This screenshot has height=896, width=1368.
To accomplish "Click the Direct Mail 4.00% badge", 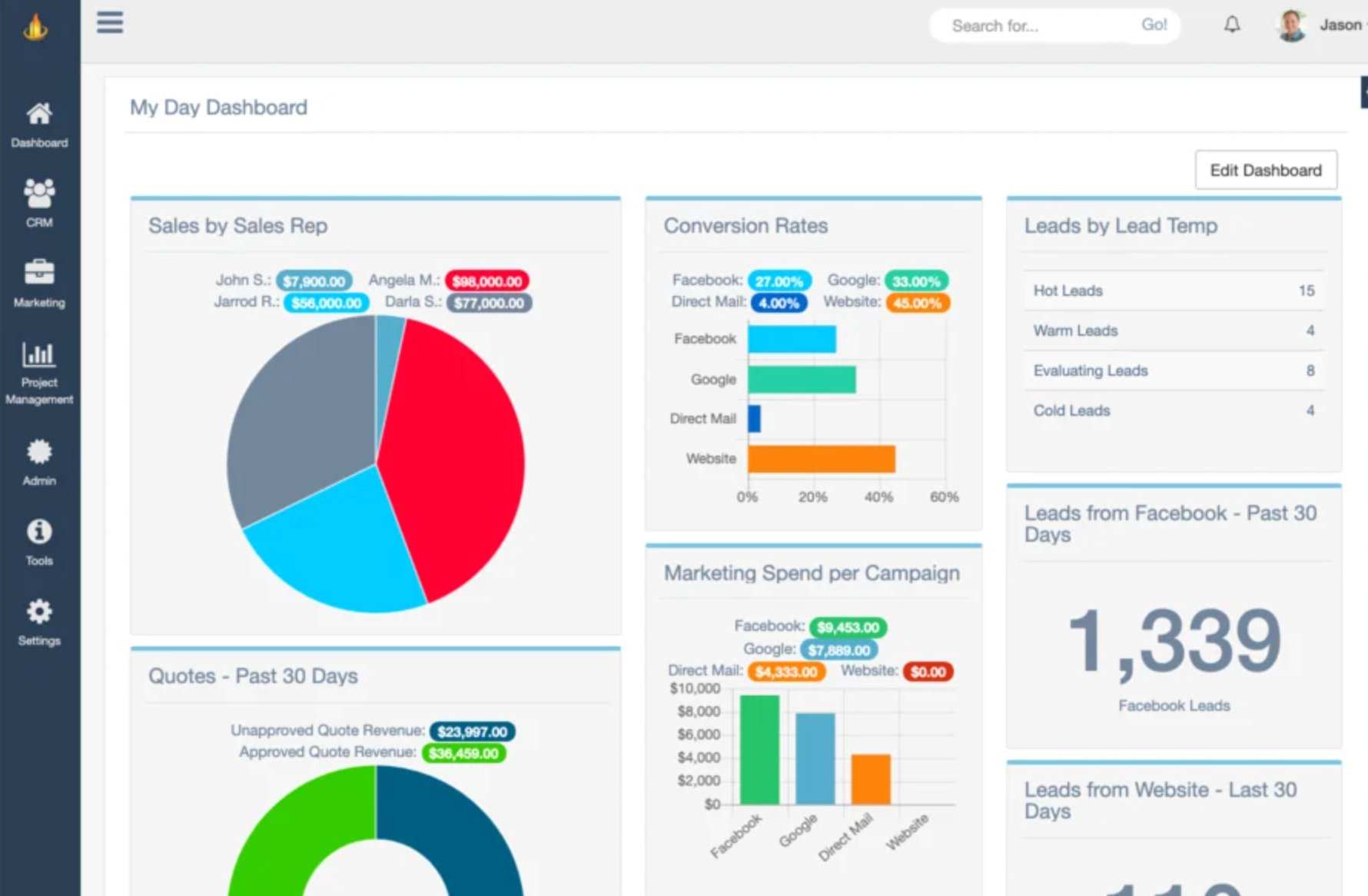I will click(x=779, y=303).
